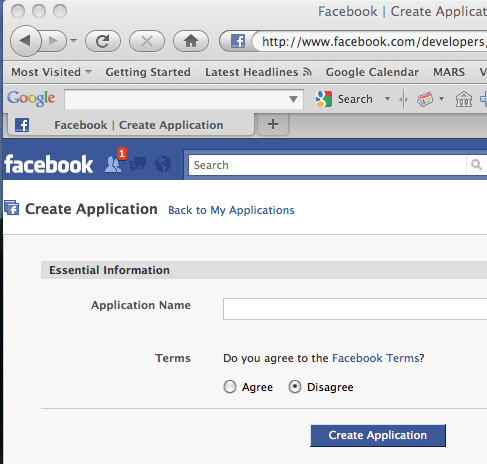This screenshot has height=464, width=487.
Task: Open the MARS bookmark
Action: pos(449,72)
